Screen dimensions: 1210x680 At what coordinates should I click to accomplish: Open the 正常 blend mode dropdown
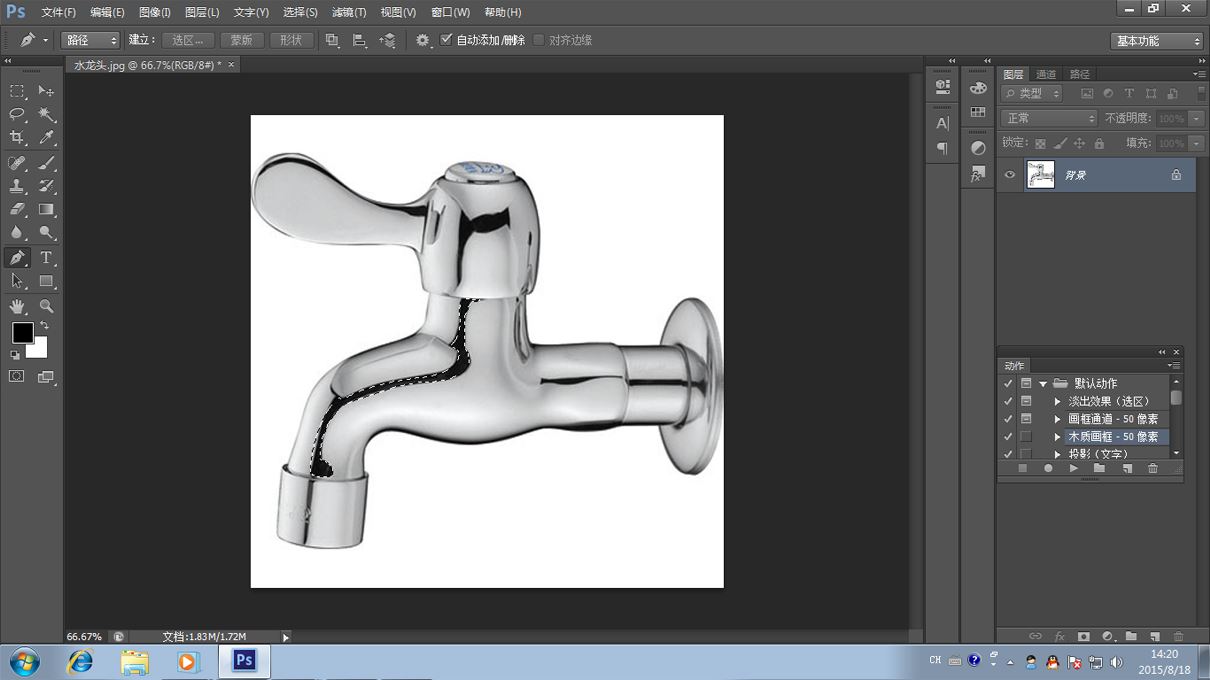click(x=1048, y=118)
